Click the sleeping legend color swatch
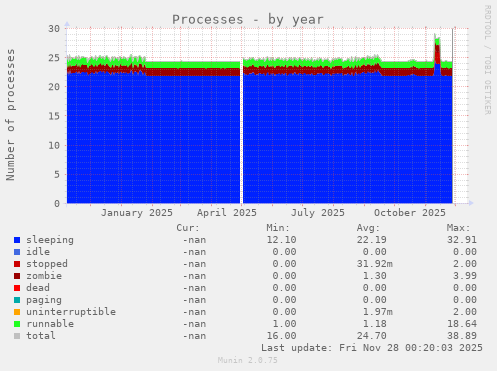This screenshot has height=371, width=497. [x=17, y=240]
